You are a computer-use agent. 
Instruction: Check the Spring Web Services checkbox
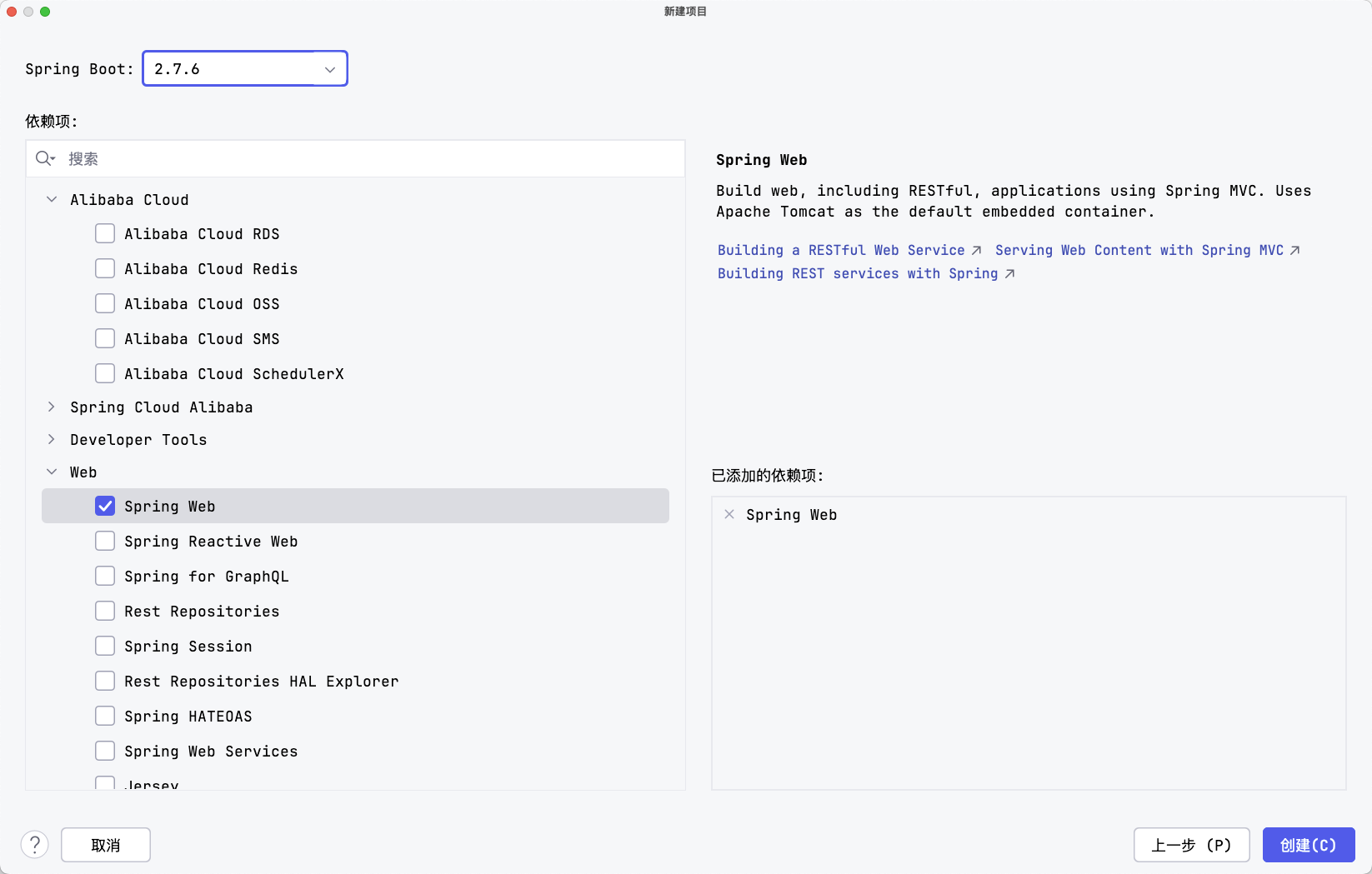pos(105,751)
